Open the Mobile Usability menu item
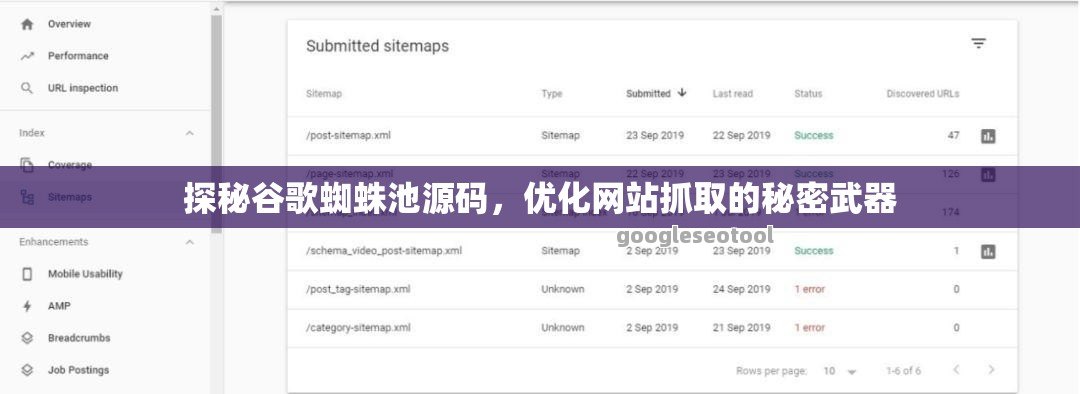Viewport: 1080px width, 394px height. (x=85, y=274)
